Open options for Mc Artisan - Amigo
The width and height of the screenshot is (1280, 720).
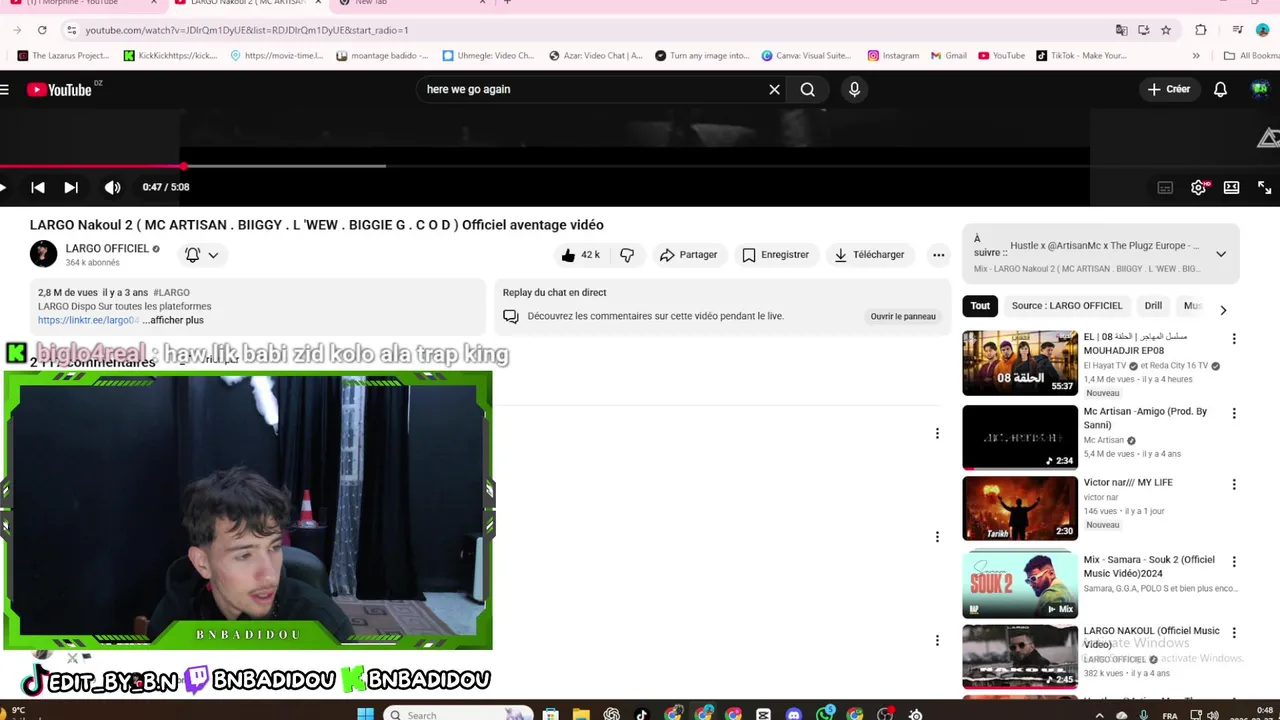point(1234,413)
